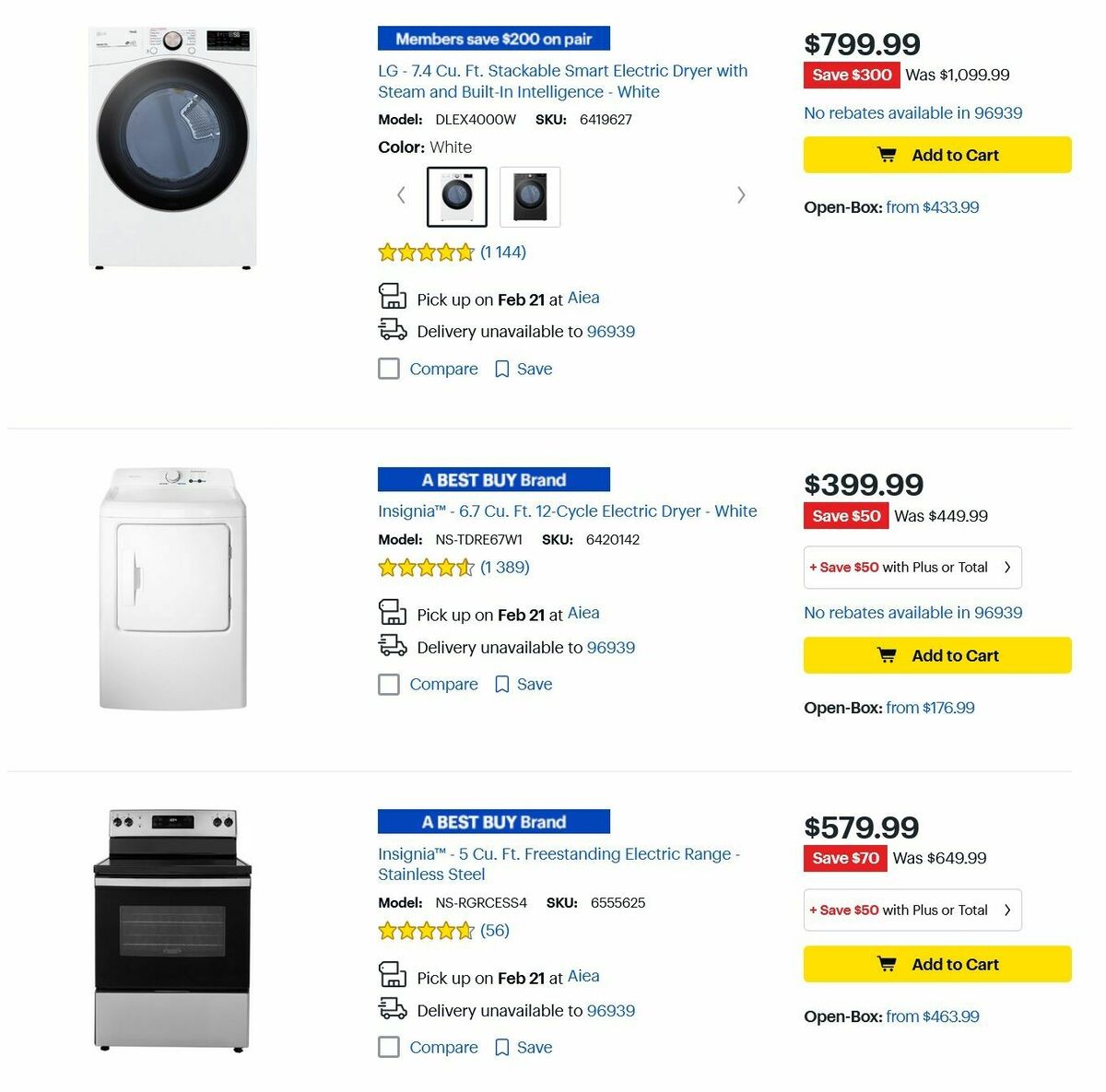Click the bookmark Save icon under the LG dryer
Image resolution: width=1106 pixels, height=1092 pixels.
tap(501, 368)
